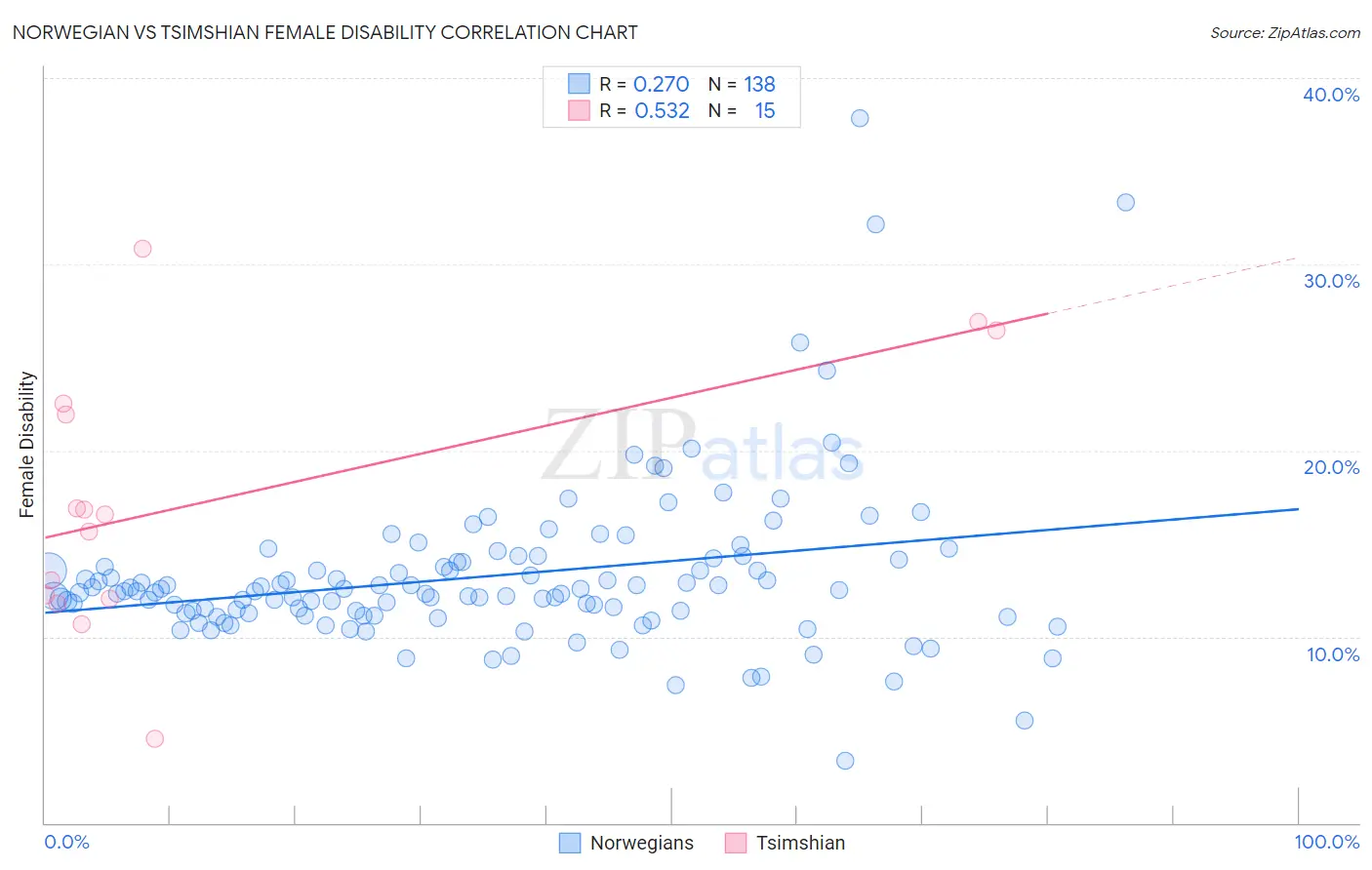Image resolution: width=1372 pixels, height=870 pixels.
Task: Select the blue R = 0.270 legend swatch
Action: coord(580,84)
